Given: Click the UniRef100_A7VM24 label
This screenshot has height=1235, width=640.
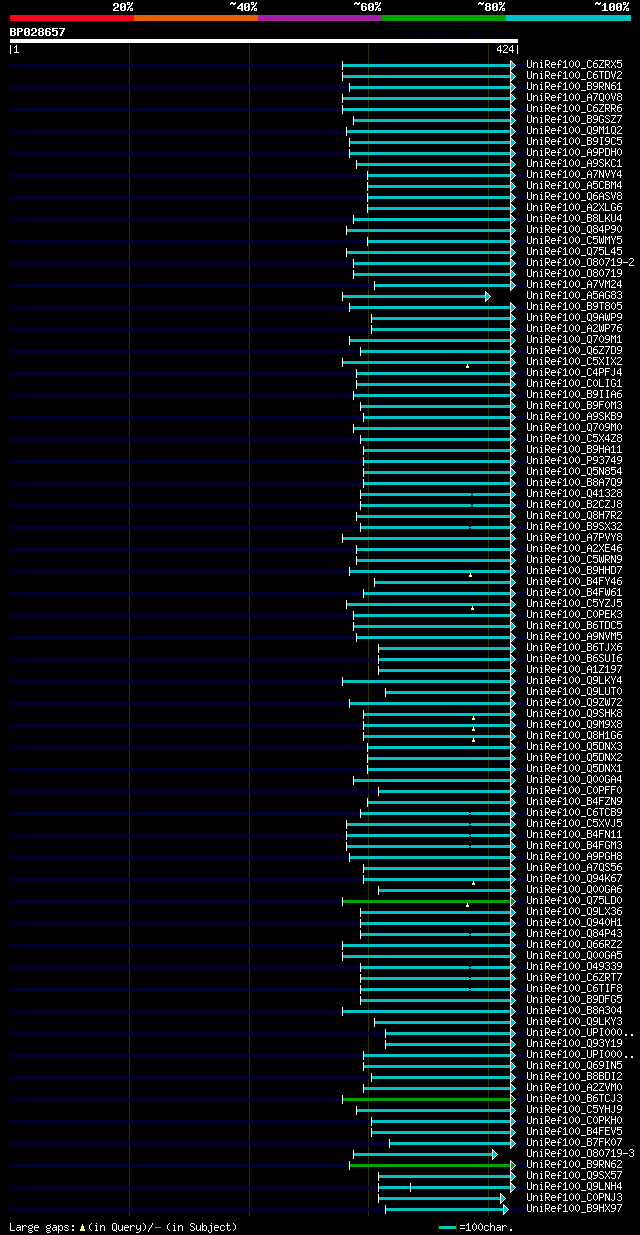Looking at the screenshot, I should tap(574, 284).
